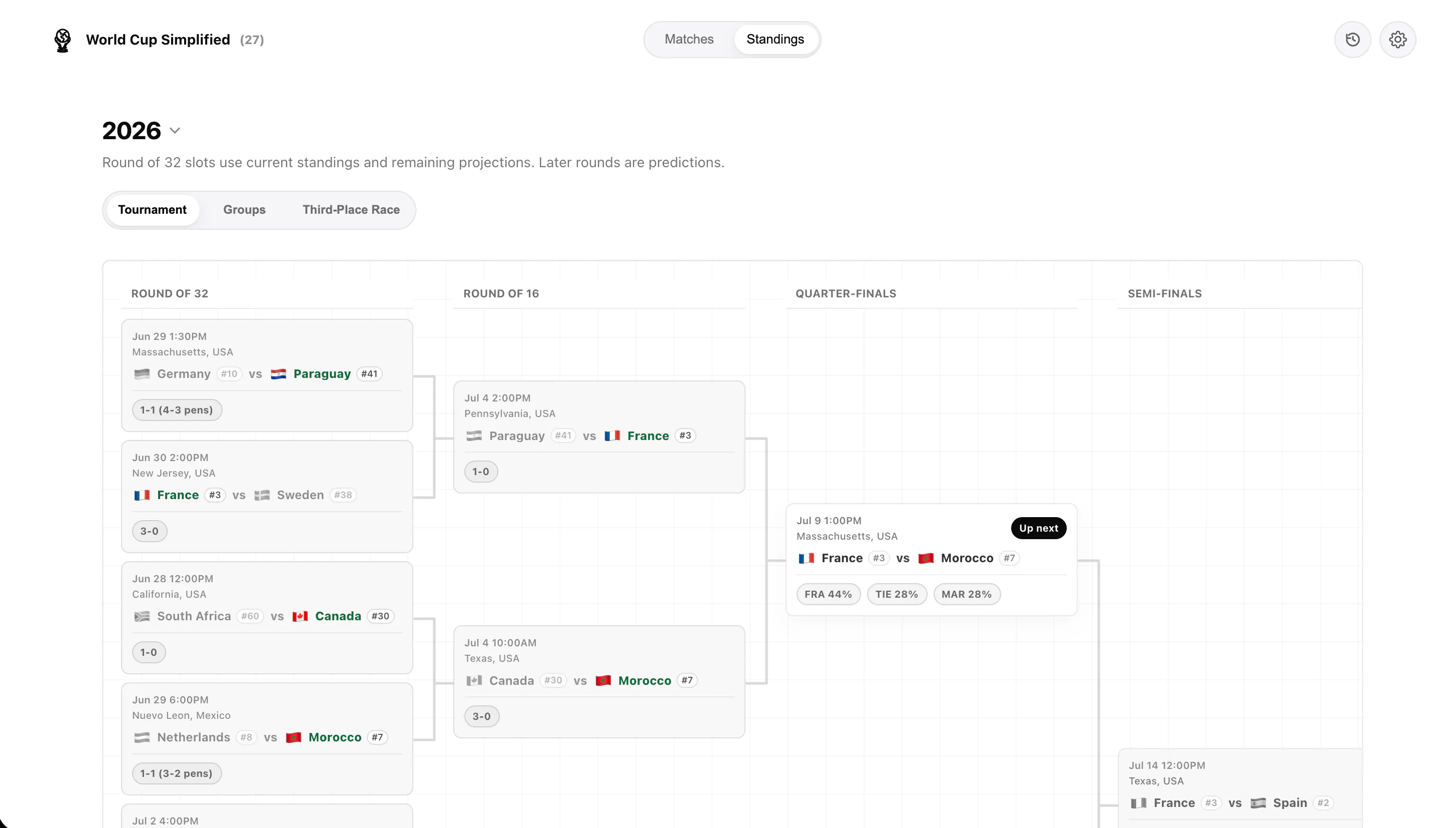Image resolution: width=1456 pixels, height=828 pixels.
Task: Click Canada flag in South Africa vs Canada
Action: (x=300, y=616)
